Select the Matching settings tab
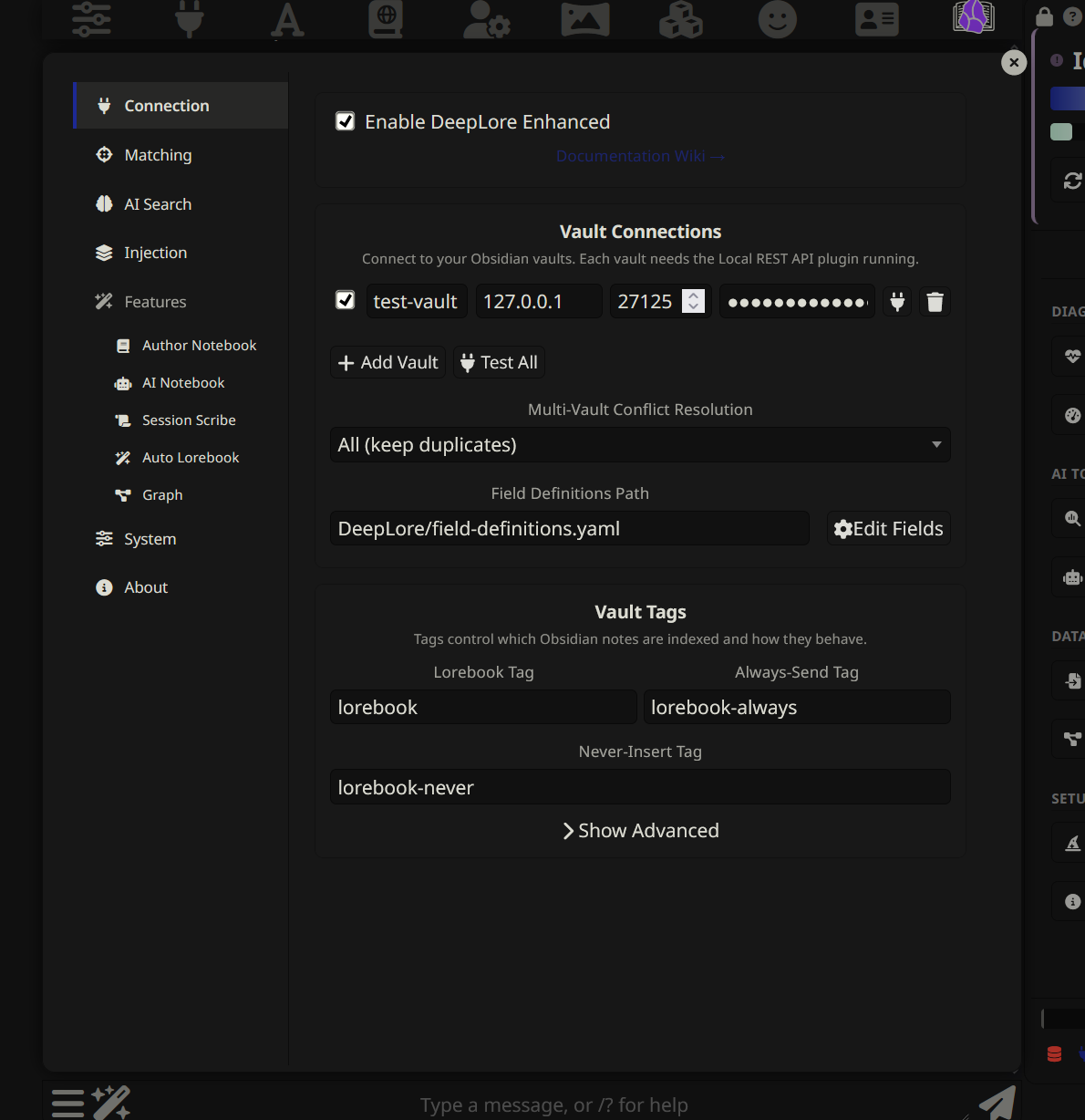 point(181,155)
